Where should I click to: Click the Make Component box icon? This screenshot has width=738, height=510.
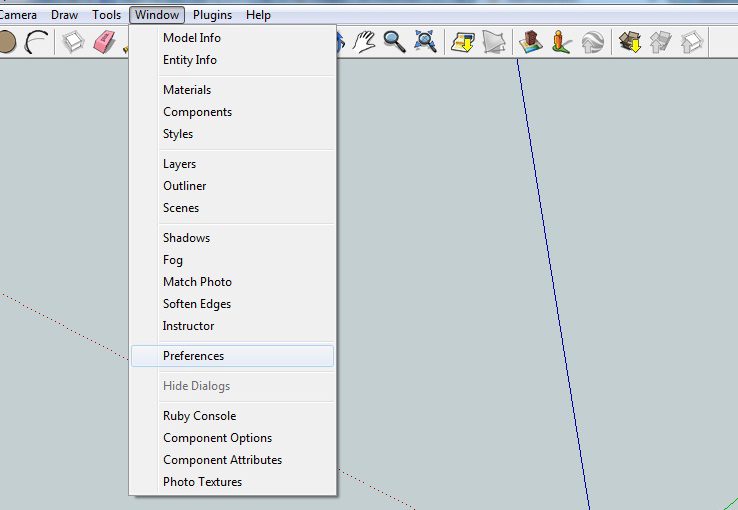[x=73, y=42]
